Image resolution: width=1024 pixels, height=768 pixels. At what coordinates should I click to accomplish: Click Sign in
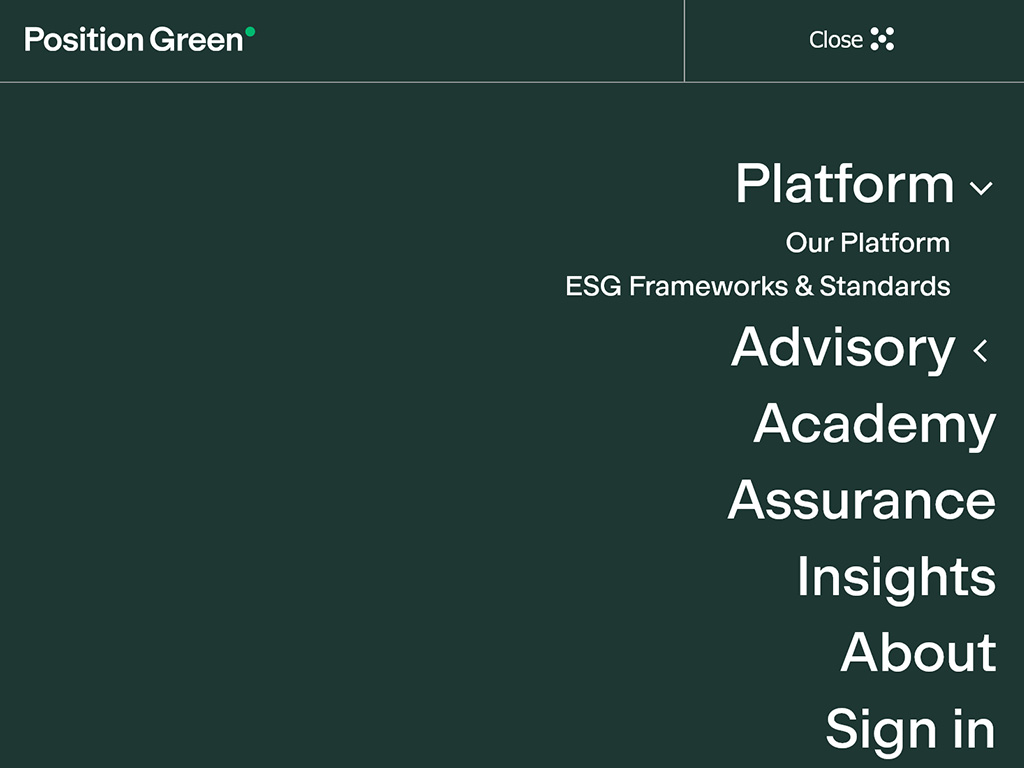910,728
